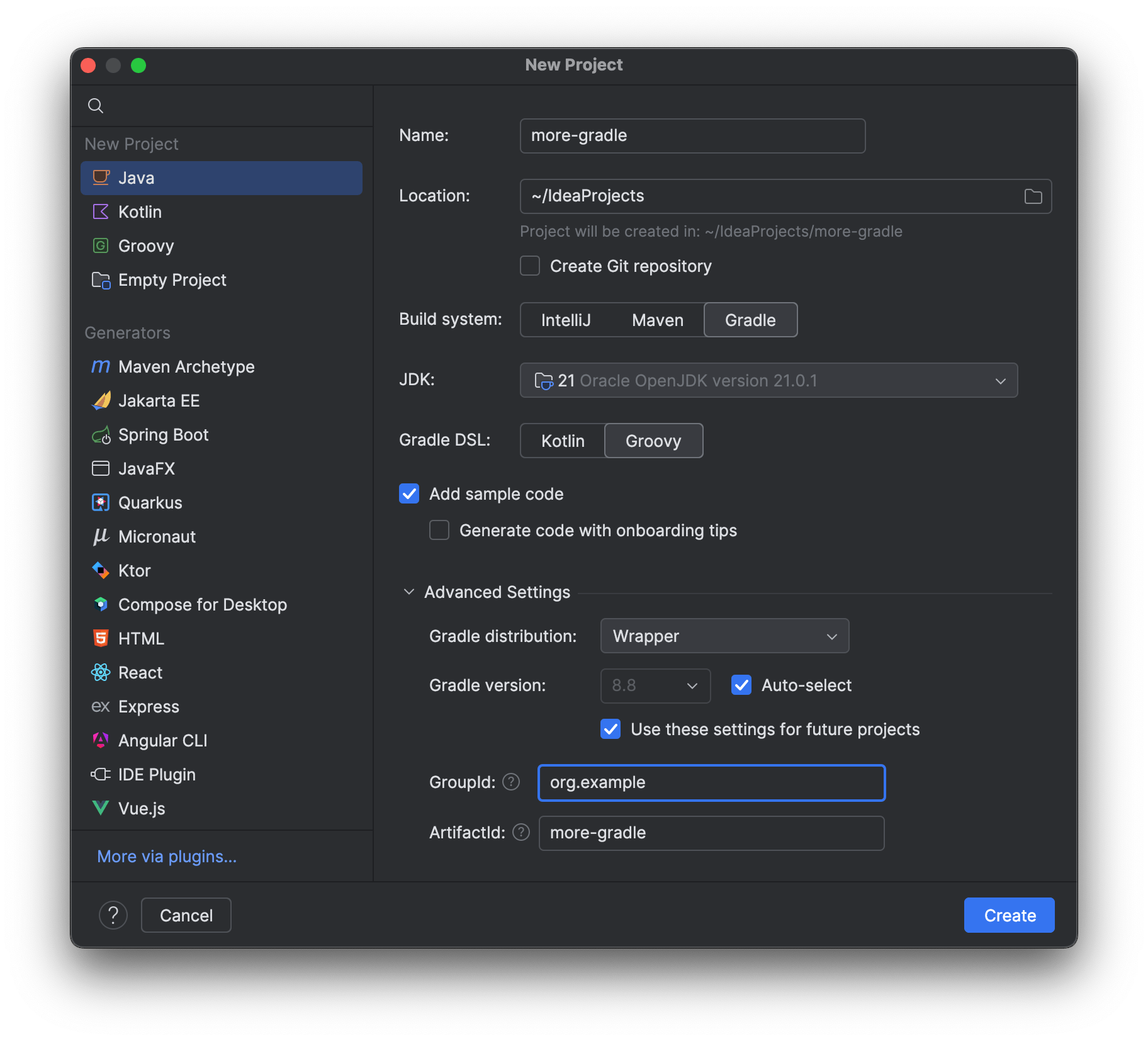The height and width of the screenshot is (1041, 1148).
Task: Collapse the Advanced Settings section
Action: point(409,592)
